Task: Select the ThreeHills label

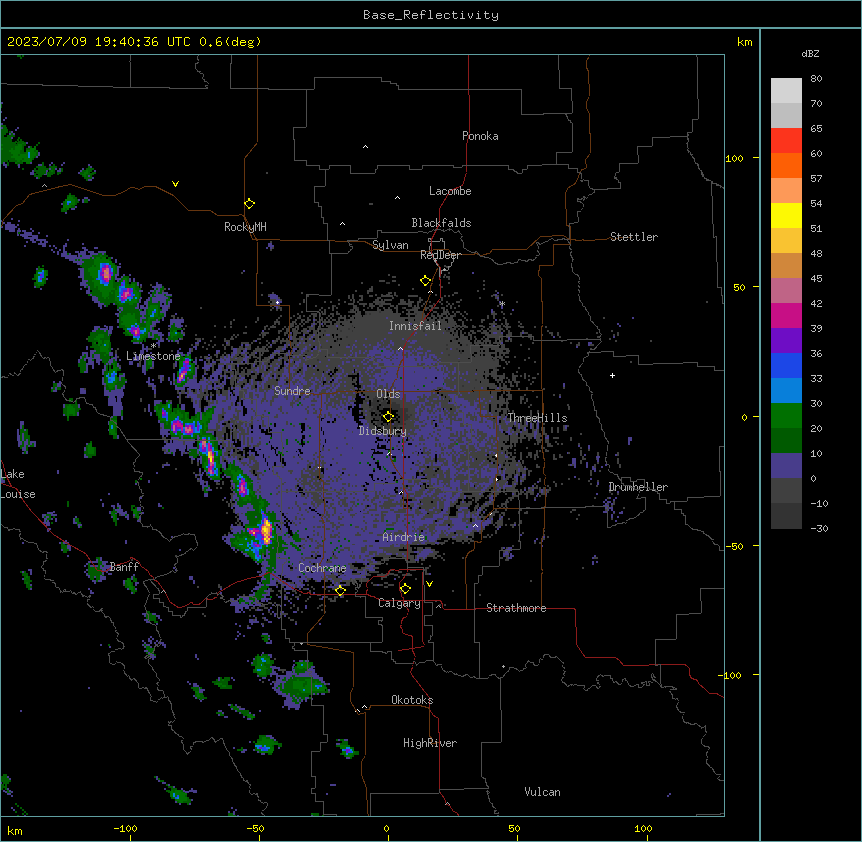Action: click(537, 418)
